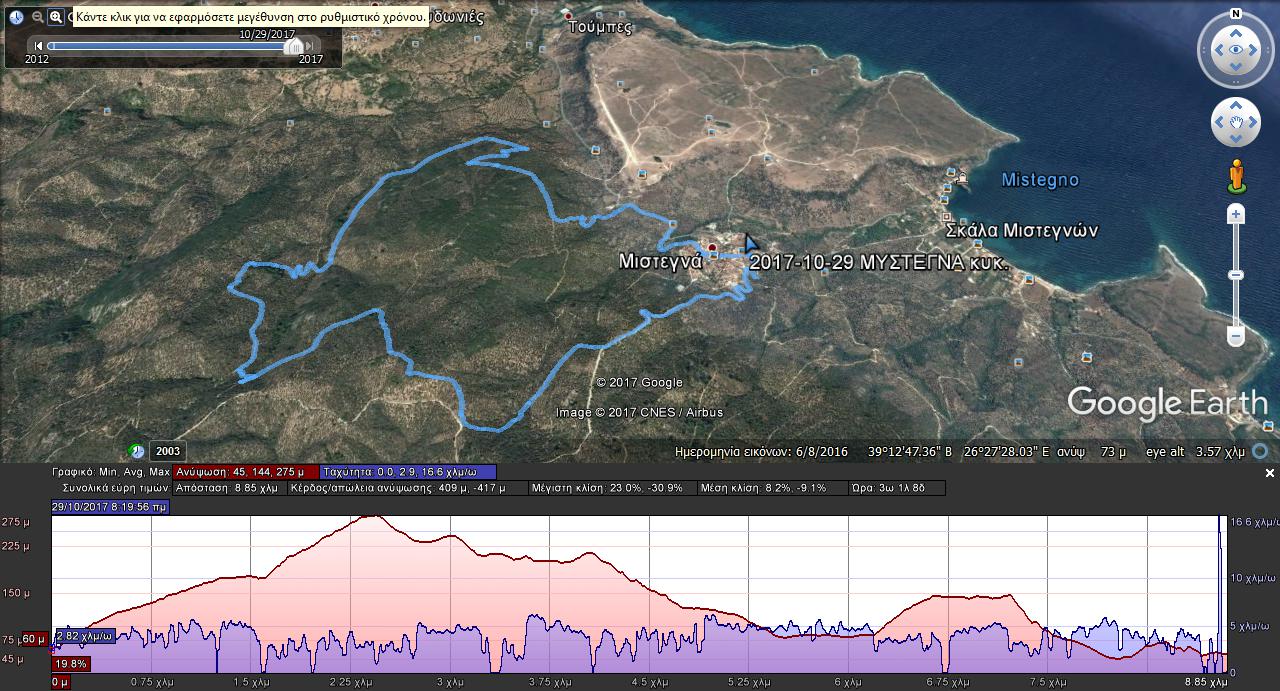Viewport: 1280px width, 691px height.
Task: Click the Σκάλα Μιστεγνών place marker
Action: click(946, 217)
